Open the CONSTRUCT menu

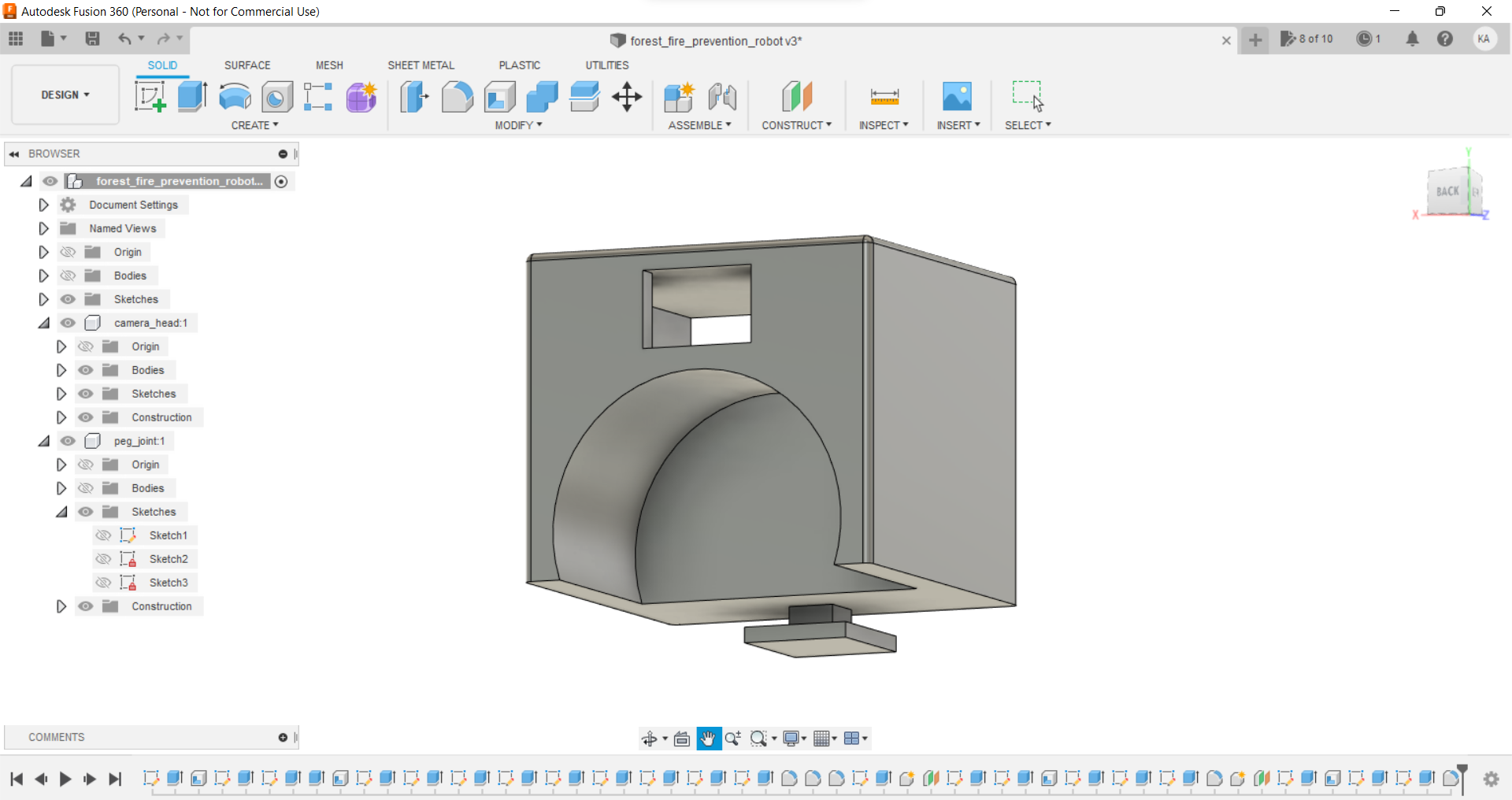[x=796, y=125]
